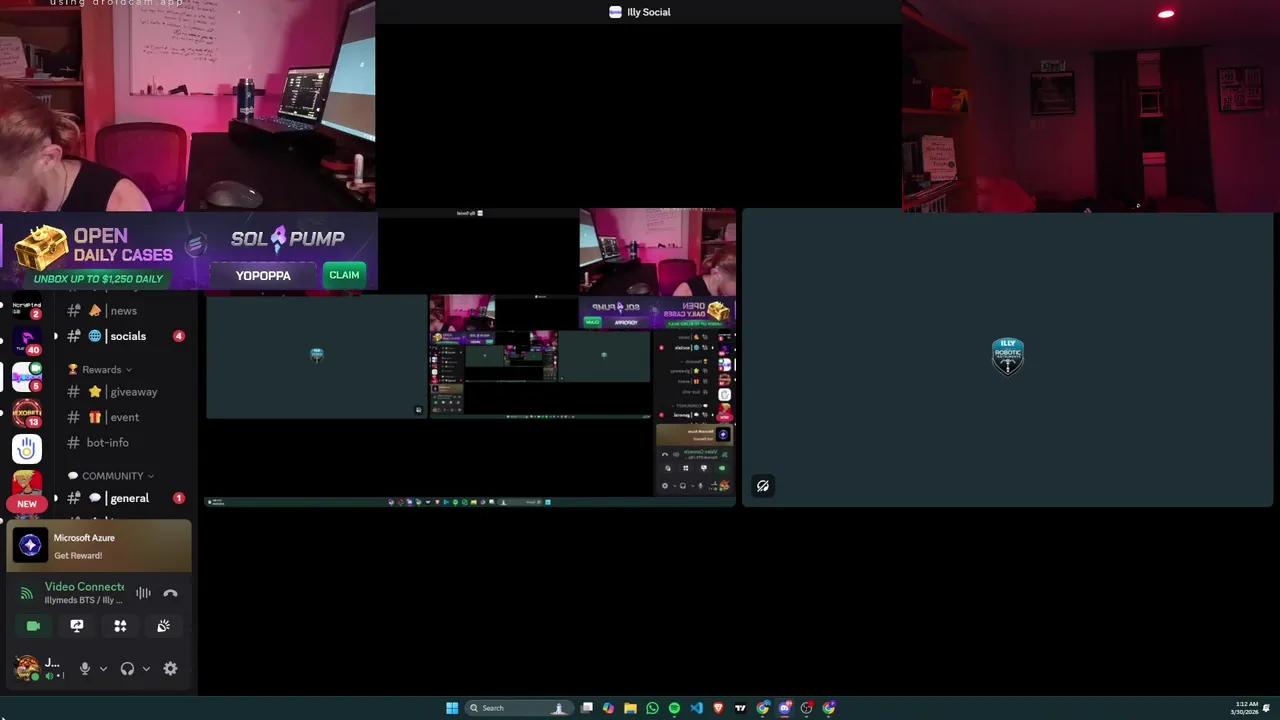This screenshot has width=1280, height=720.
Task: Open WhatsApp from the taskbar
Action: [652, 708]
